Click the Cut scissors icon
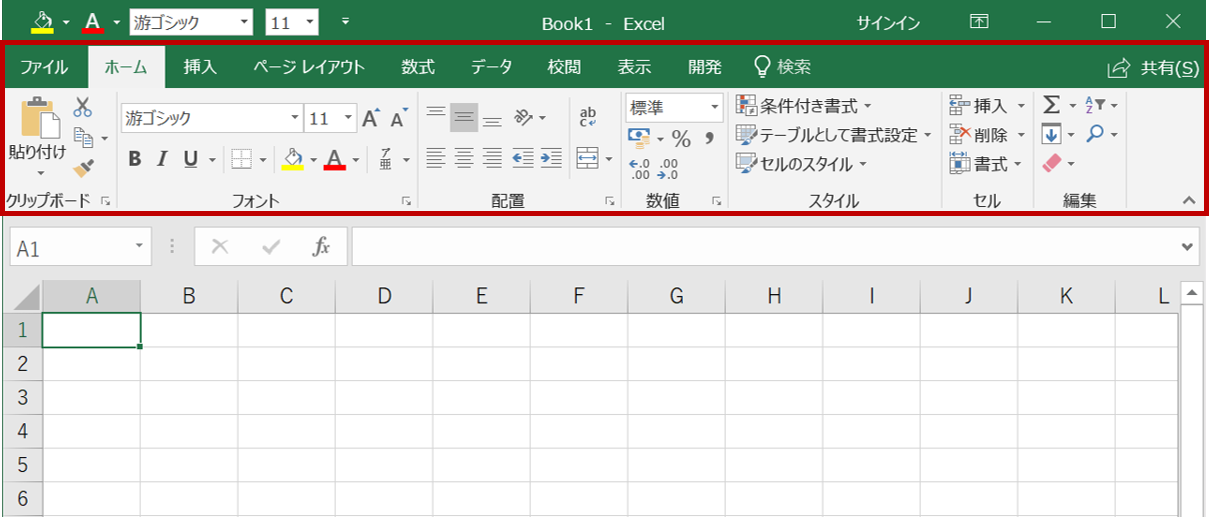The height and width of the screenshot is (517, 1209). pos(82,106)
